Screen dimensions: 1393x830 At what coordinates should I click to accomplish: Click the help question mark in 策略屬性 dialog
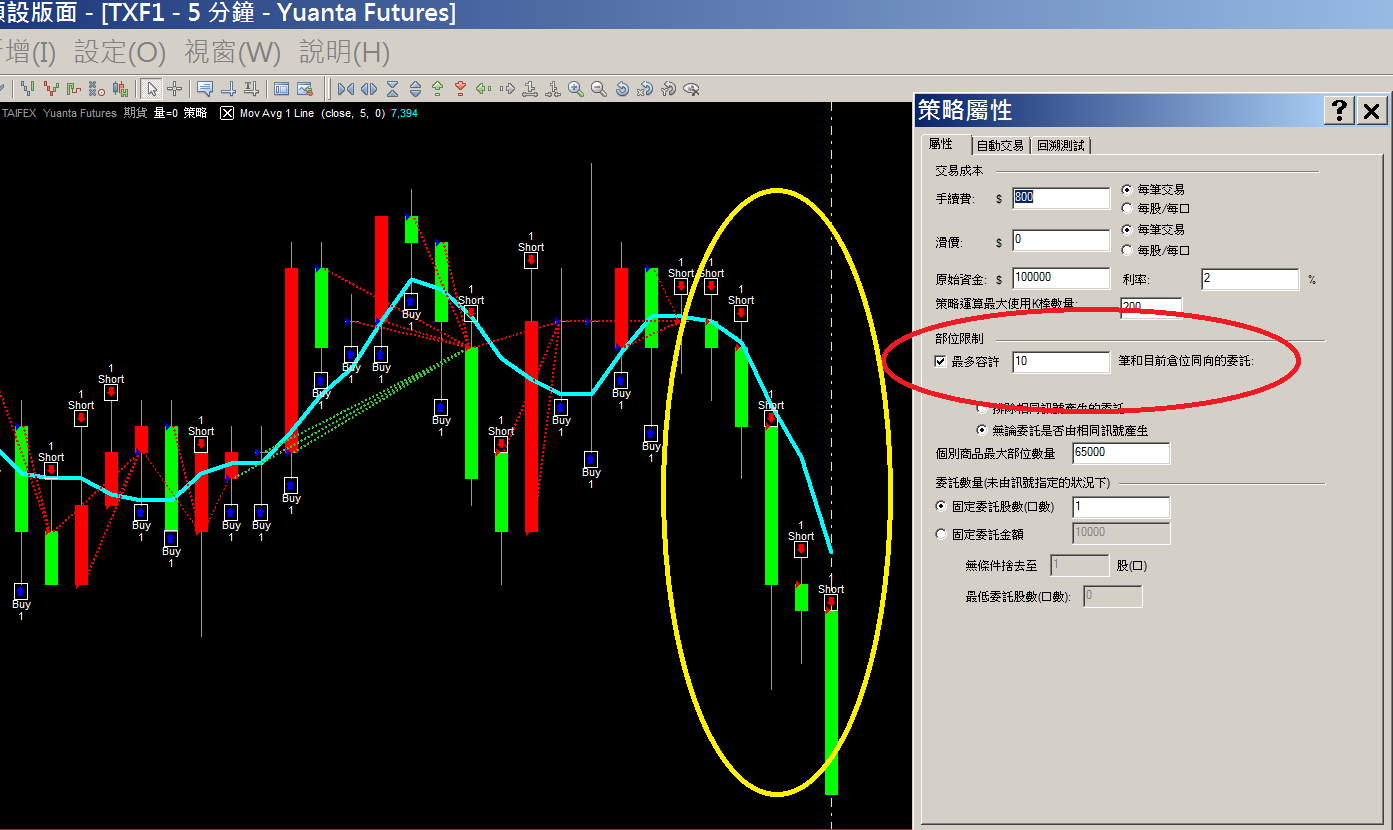(1340, 110)
